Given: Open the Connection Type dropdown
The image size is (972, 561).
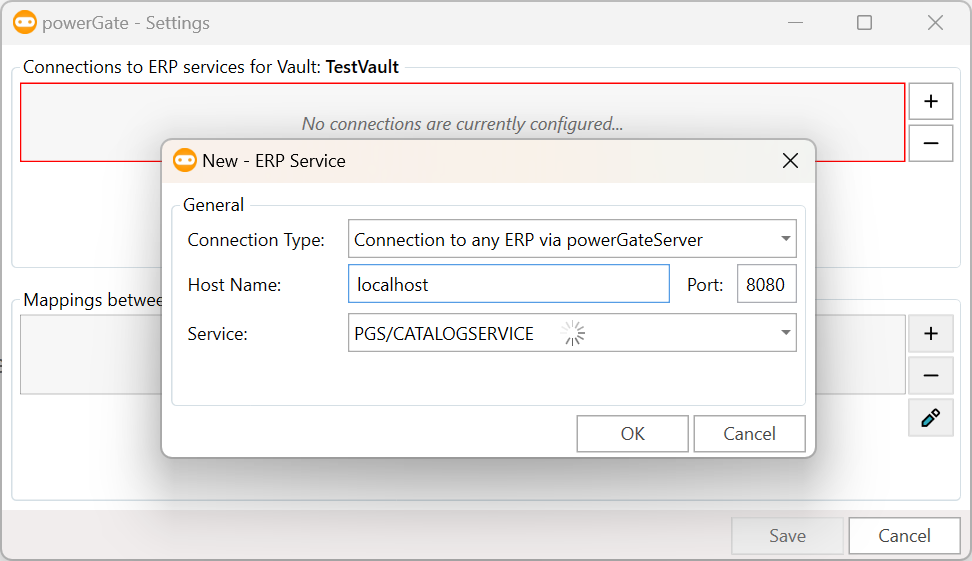Looking at the screenshot, I should point(572,239).
